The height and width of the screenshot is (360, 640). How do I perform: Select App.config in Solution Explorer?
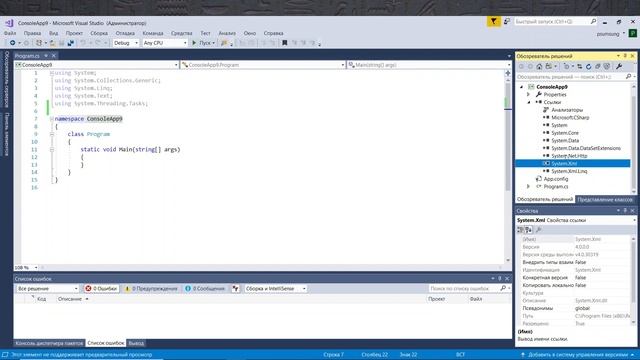point(556,179)
